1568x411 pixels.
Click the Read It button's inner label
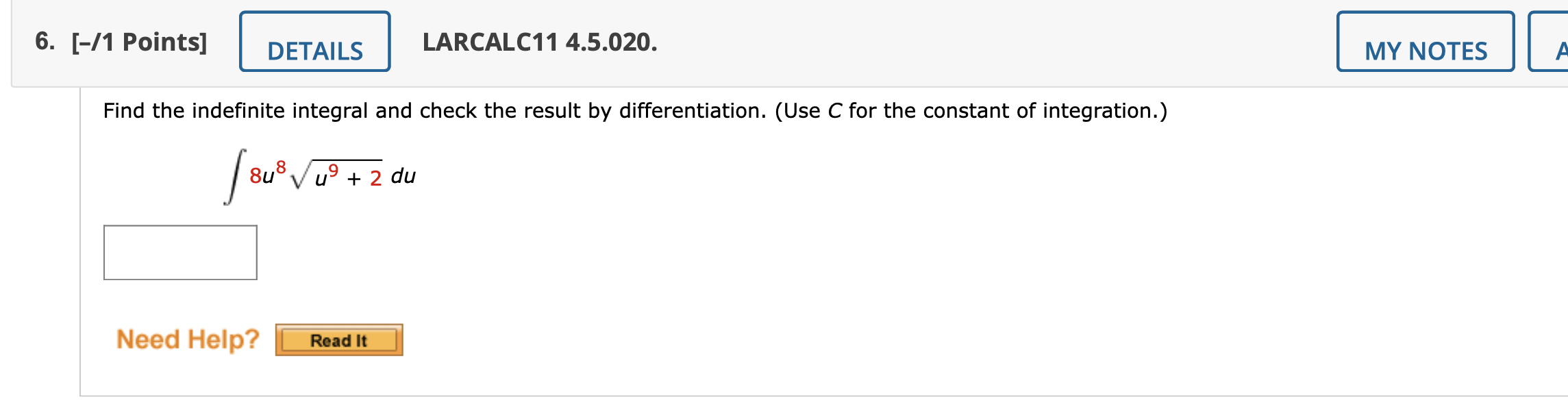pyautogui.click(x=338, y=339)
